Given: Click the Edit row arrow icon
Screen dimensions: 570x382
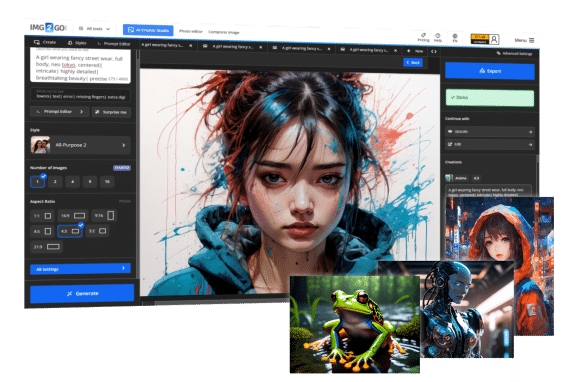Looking at the screenshot, I should [530, 145].
